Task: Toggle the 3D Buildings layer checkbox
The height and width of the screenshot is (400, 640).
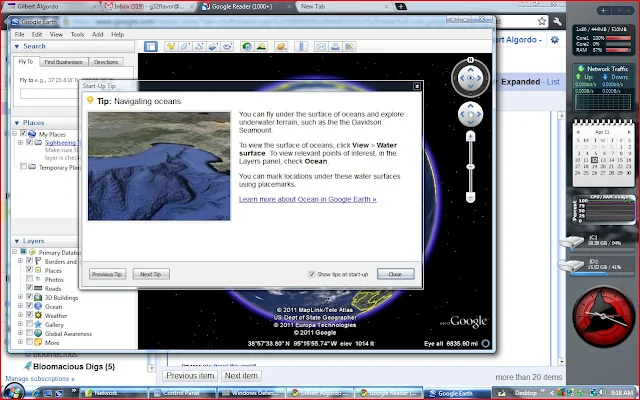Action: click(29, 296)
